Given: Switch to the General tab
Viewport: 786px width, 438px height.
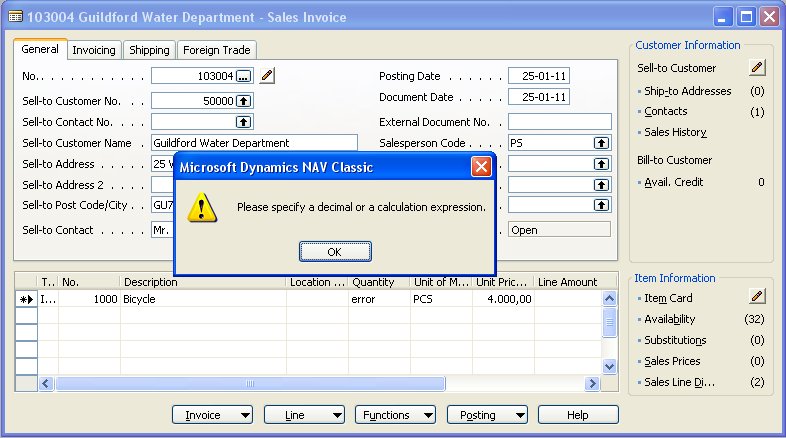Looking at the screenshot, I should (x=40, y=49).
